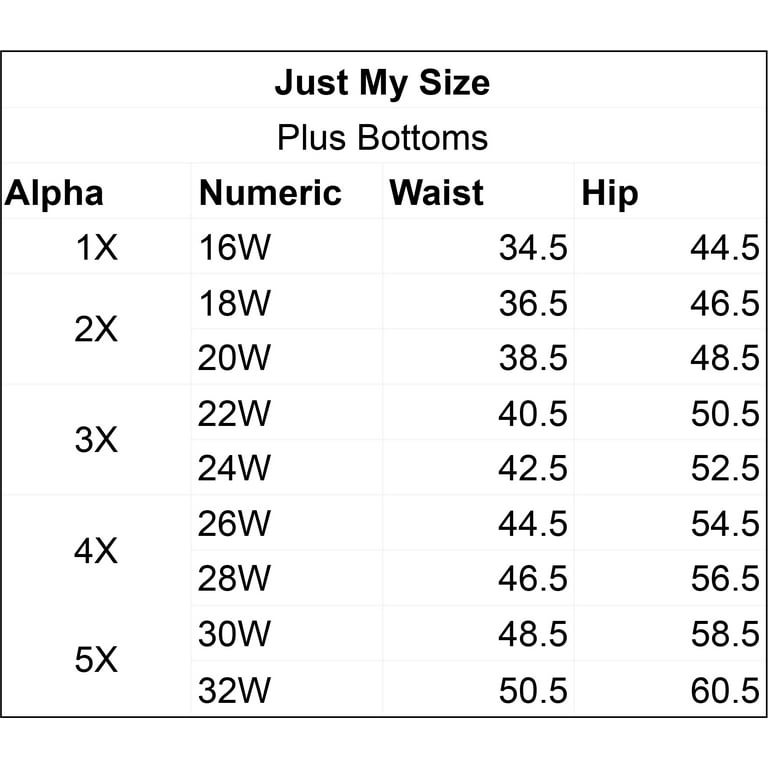Click the Waist column header
Screen dimensions: 768x768
(436, 193)
